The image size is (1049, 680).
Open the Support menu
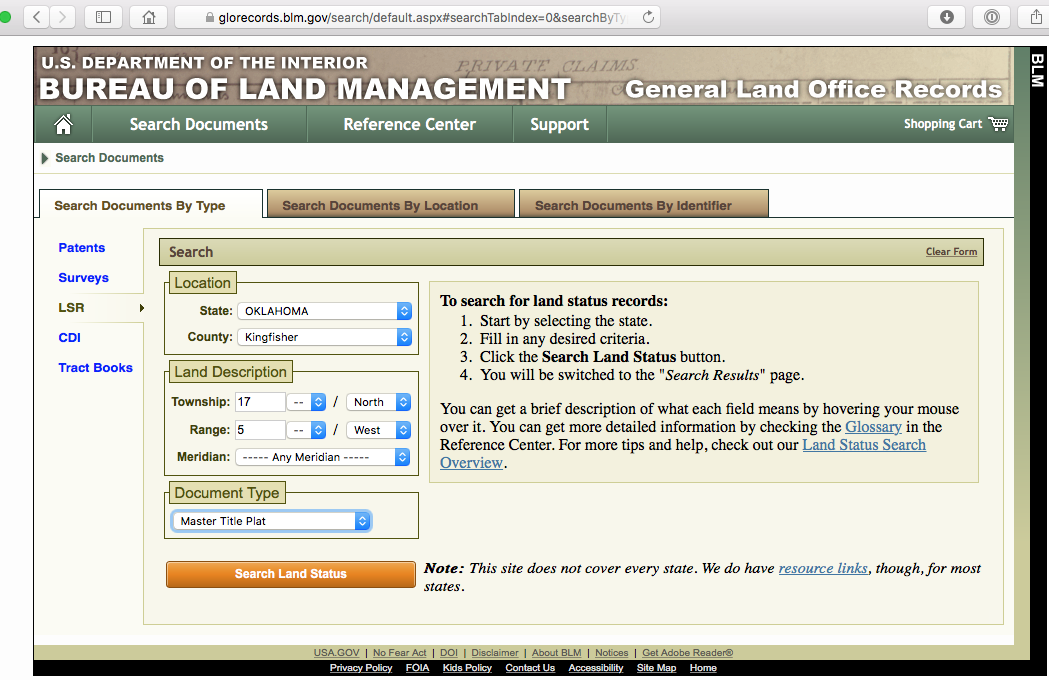coord(559,124)
